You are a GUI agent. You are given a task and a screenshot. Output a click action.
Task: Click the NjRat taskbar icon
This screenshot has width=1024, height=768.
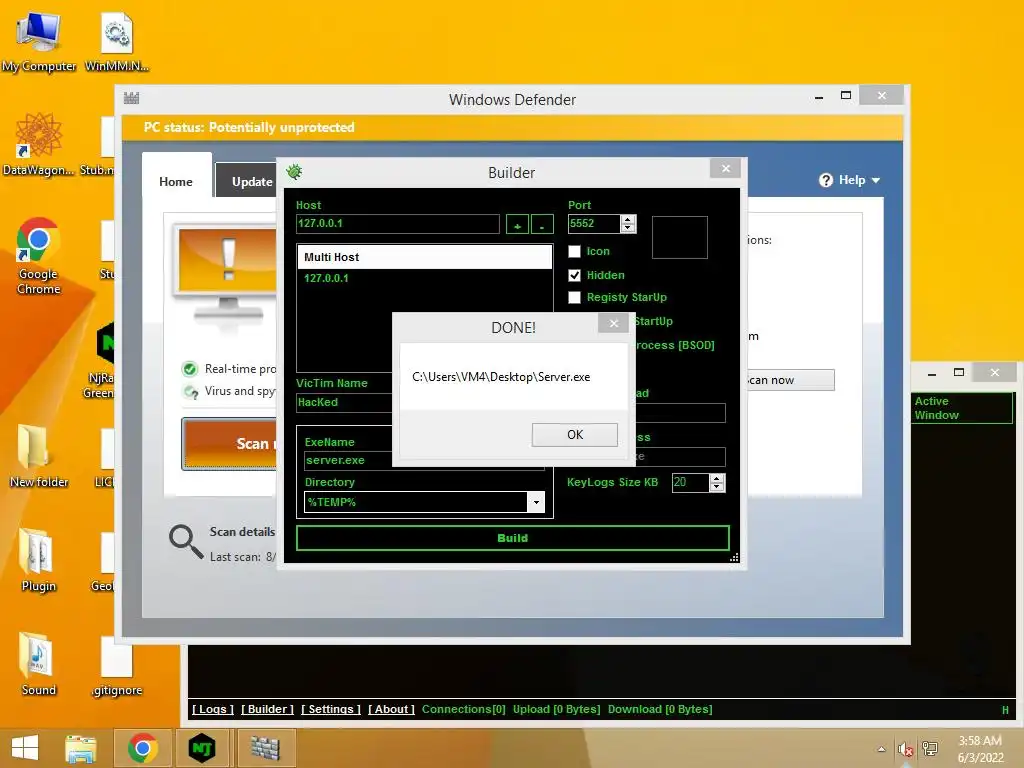(x=202, y=748)
